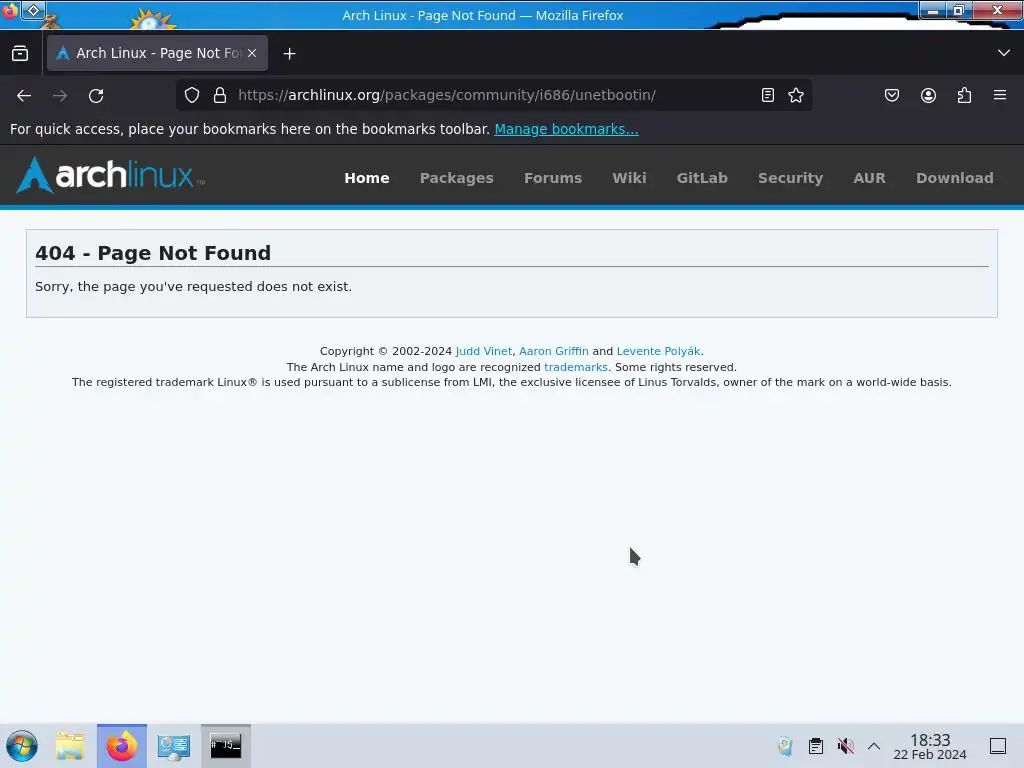Reload the current page
Viewport: 1024px width, 768px height.
[96, 96]
